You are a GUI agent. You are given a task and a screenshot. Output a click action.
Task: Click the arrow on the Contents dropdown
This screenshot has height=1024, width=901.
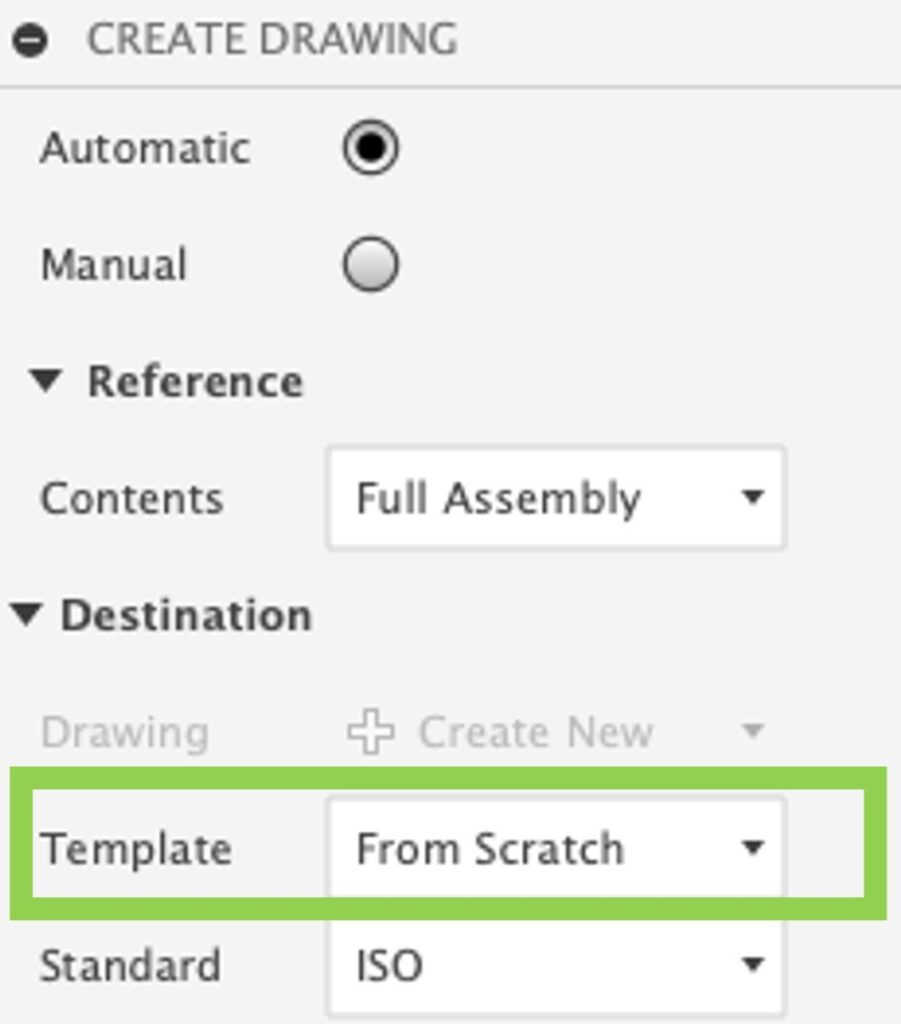pos(752,498)
